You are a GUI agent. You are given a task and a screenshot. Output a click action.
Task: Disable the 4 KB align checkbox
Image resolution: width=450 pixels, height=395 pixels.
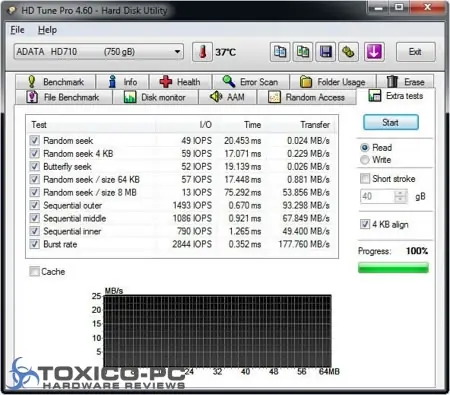(365, 224)
